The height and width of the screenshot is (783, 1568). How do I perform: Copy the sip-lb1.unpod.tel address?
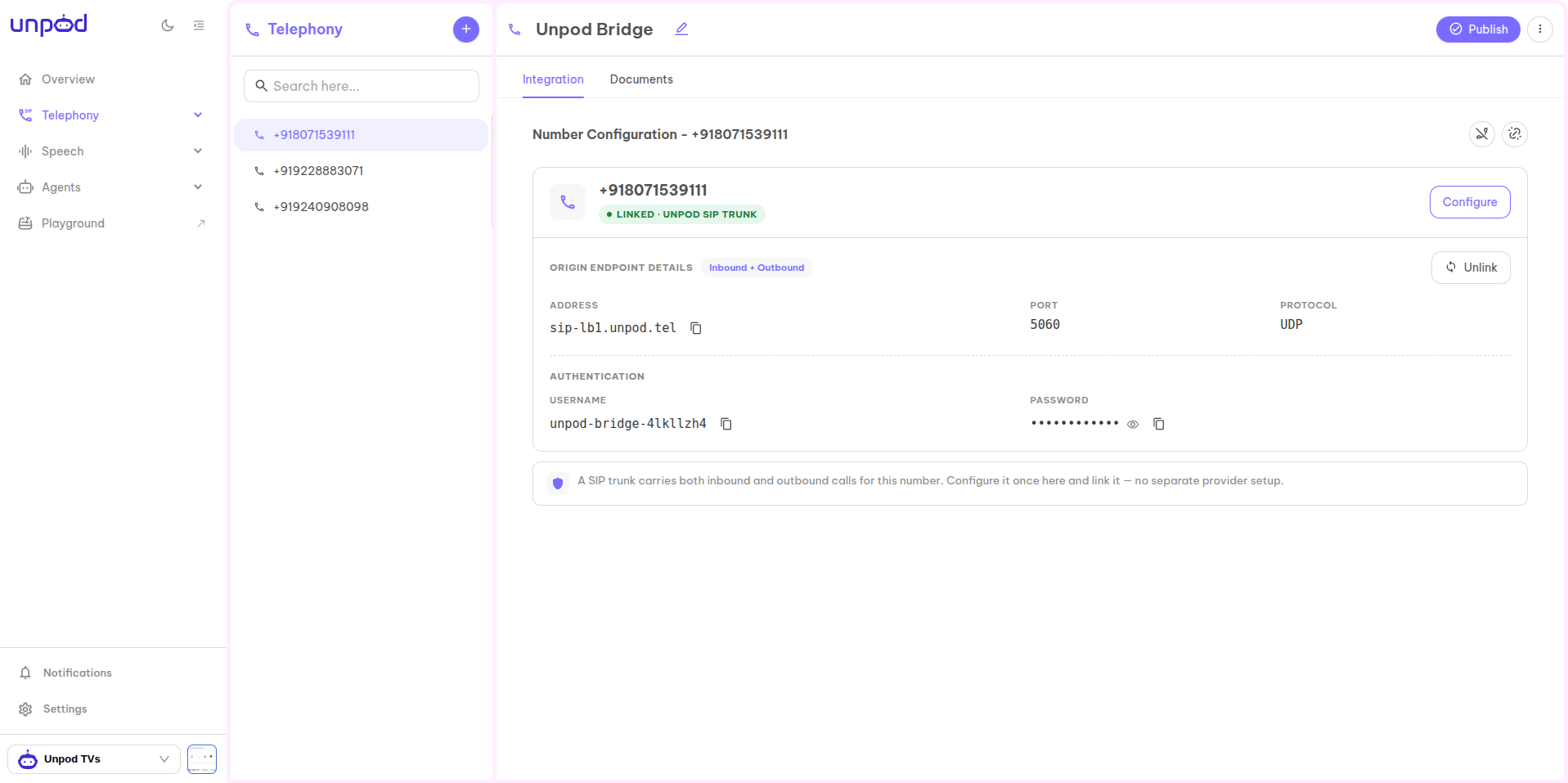[x=696, y=328]
